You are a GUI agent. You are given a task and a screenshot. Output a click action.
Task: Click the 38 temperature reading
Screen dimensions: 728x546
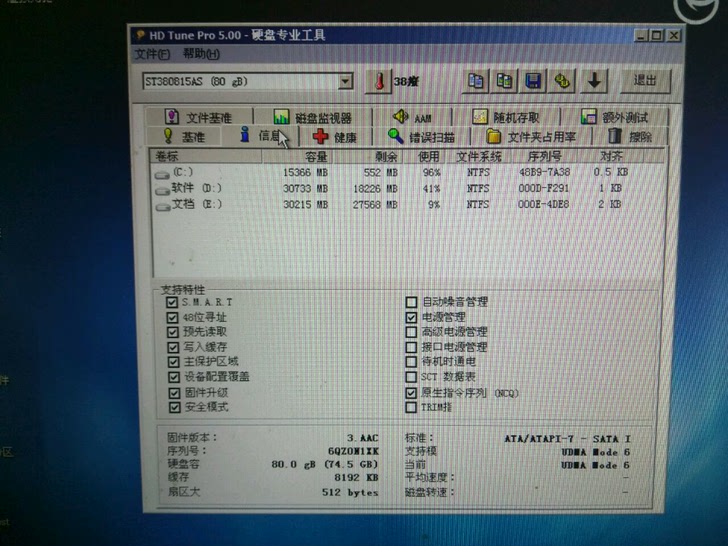[406, 82]
